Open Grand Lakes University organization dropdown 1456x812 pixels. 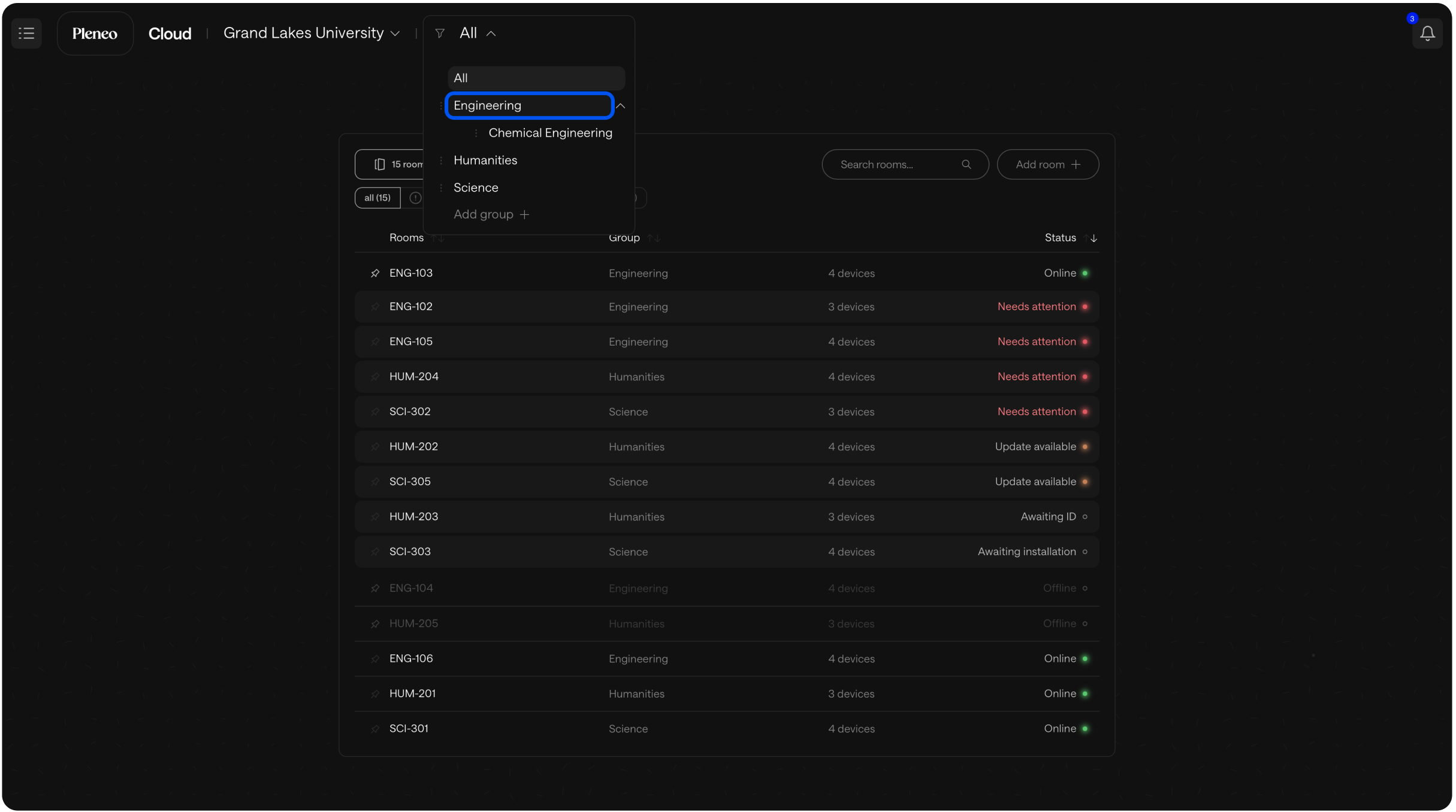click(x=311, y=34)
